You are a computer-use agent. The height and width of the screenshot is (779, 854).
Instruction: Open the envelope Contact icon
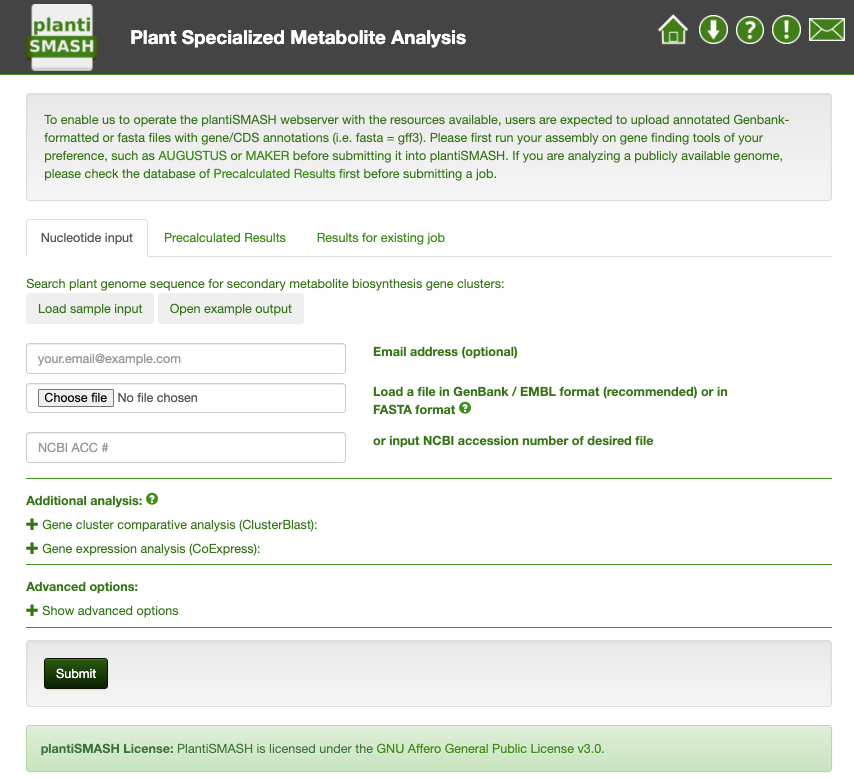[827, 29]
